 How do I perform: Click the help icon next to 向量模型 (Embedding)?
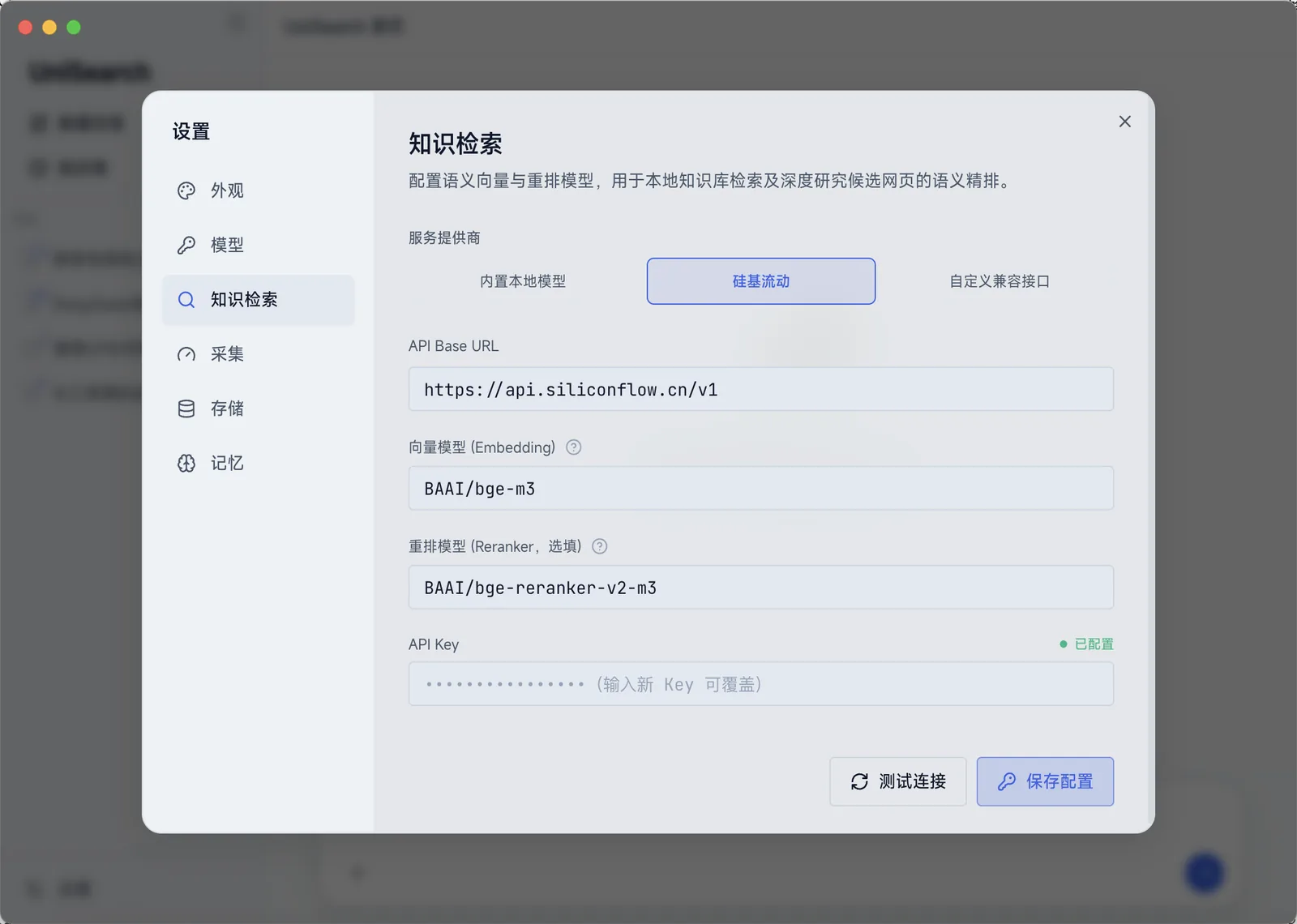(x=574, y=447)
